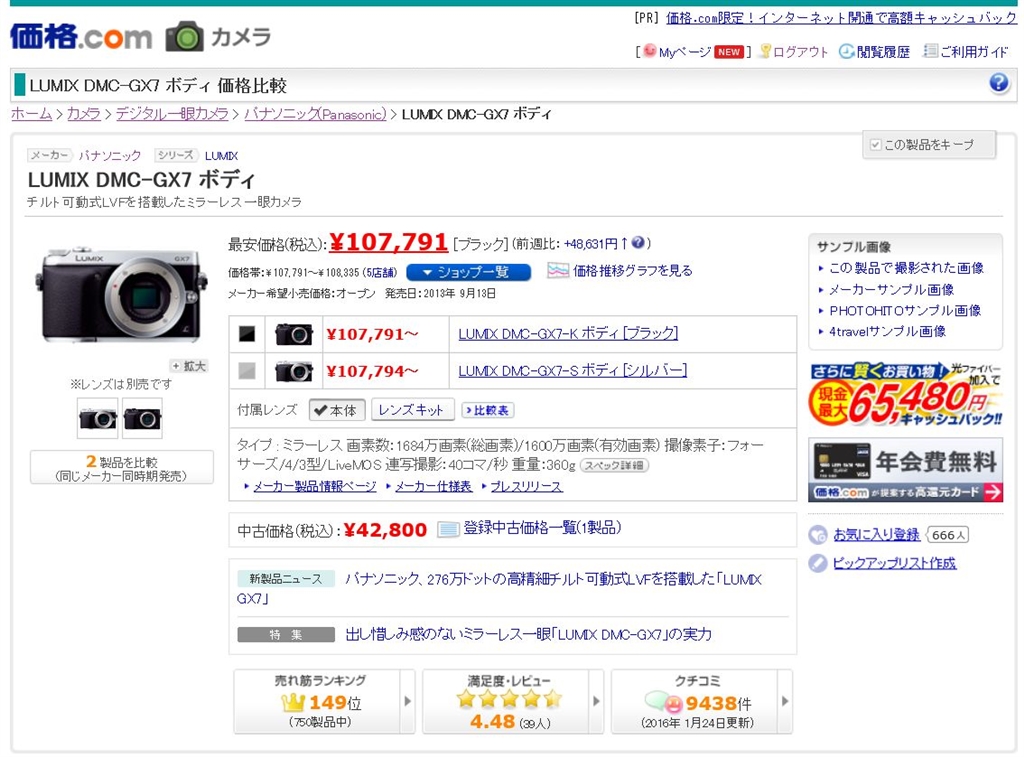Click the crown icon in 売れ筋ランキング

click(x=293, y=703)
